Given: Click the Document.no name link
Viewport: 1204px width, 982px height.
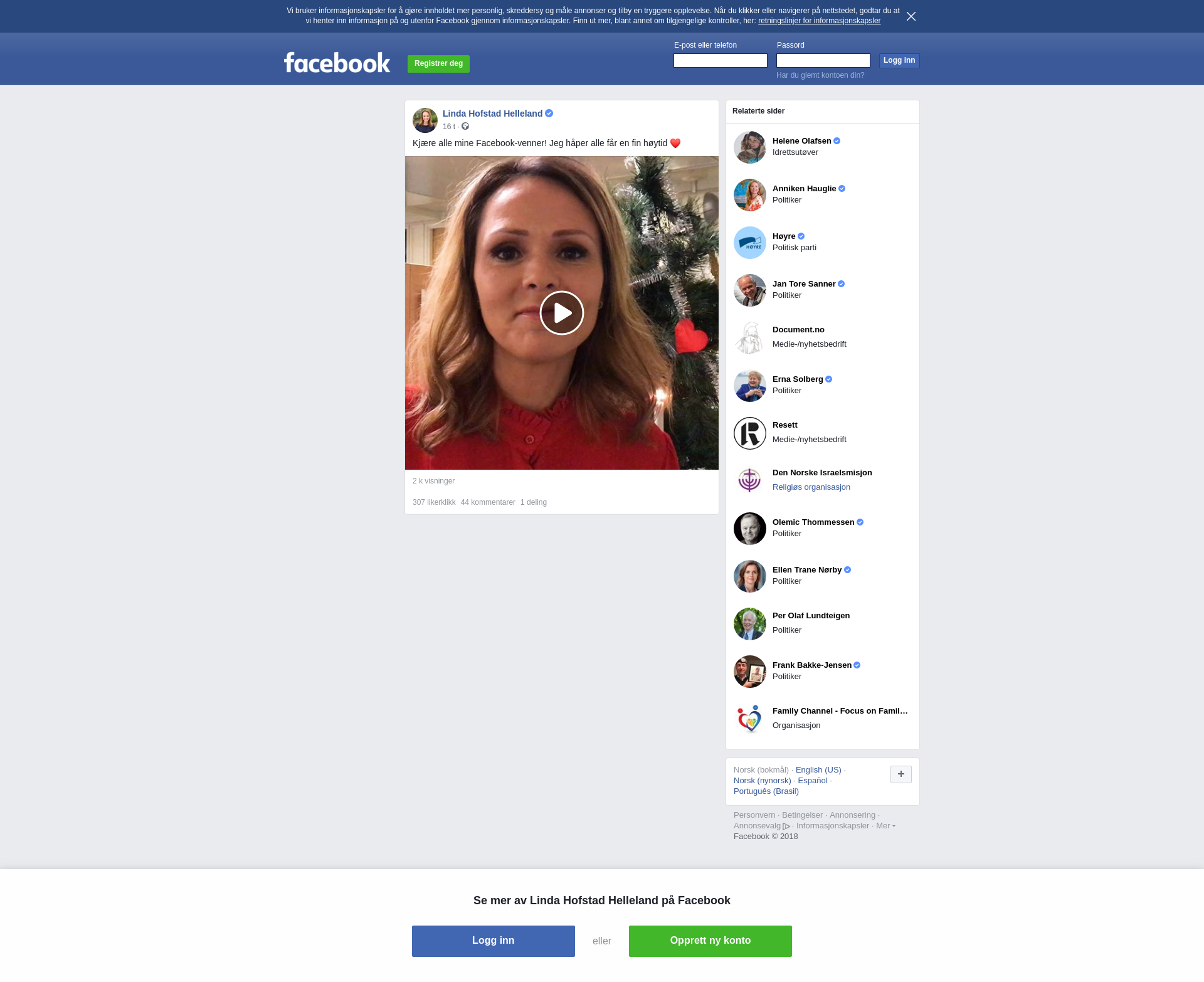Looking at the screenshot, I should click(x=798, y=330).
